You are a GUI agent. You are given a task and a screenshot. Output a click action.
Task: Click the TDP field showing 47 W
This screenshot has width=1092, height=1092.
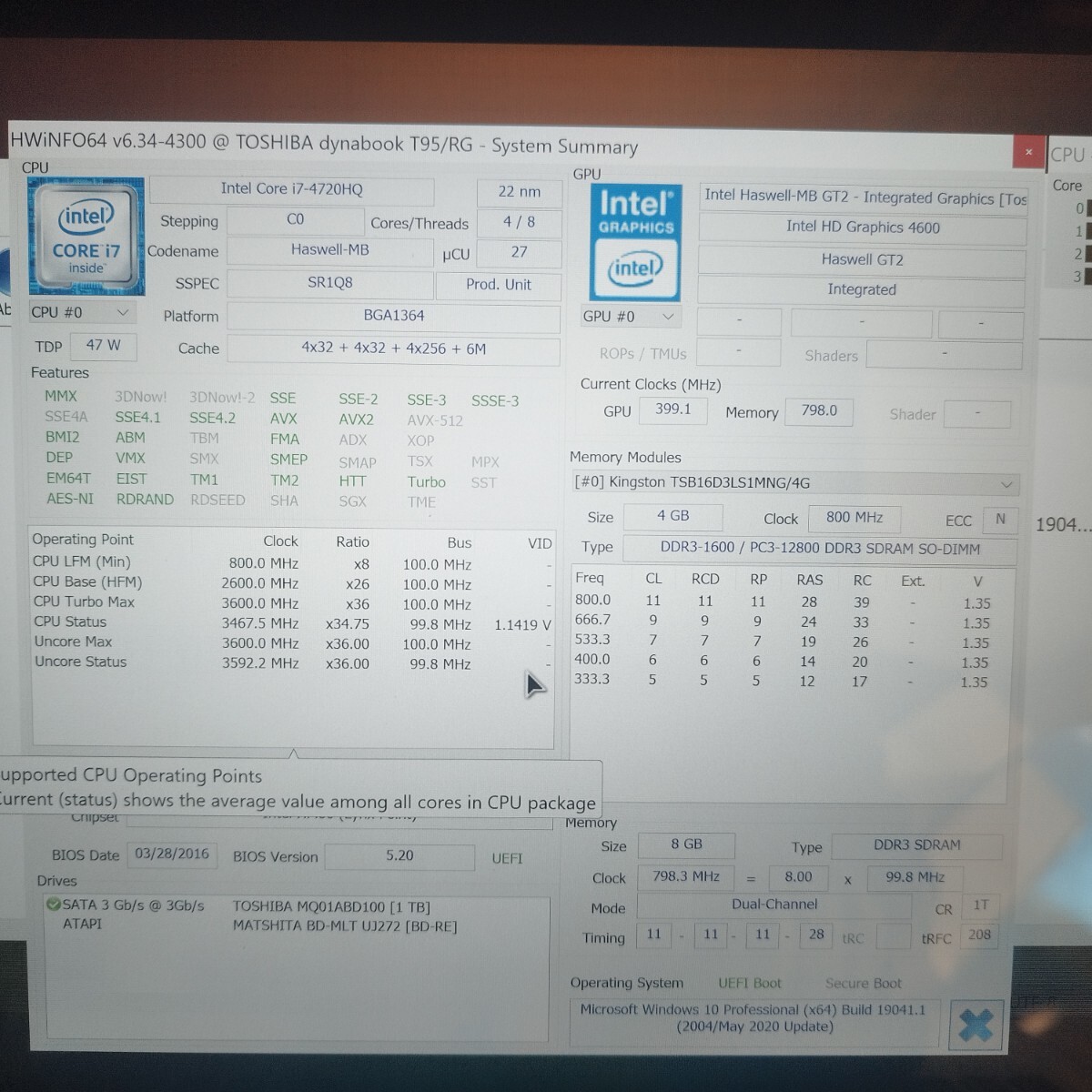(x=103, y=347)
